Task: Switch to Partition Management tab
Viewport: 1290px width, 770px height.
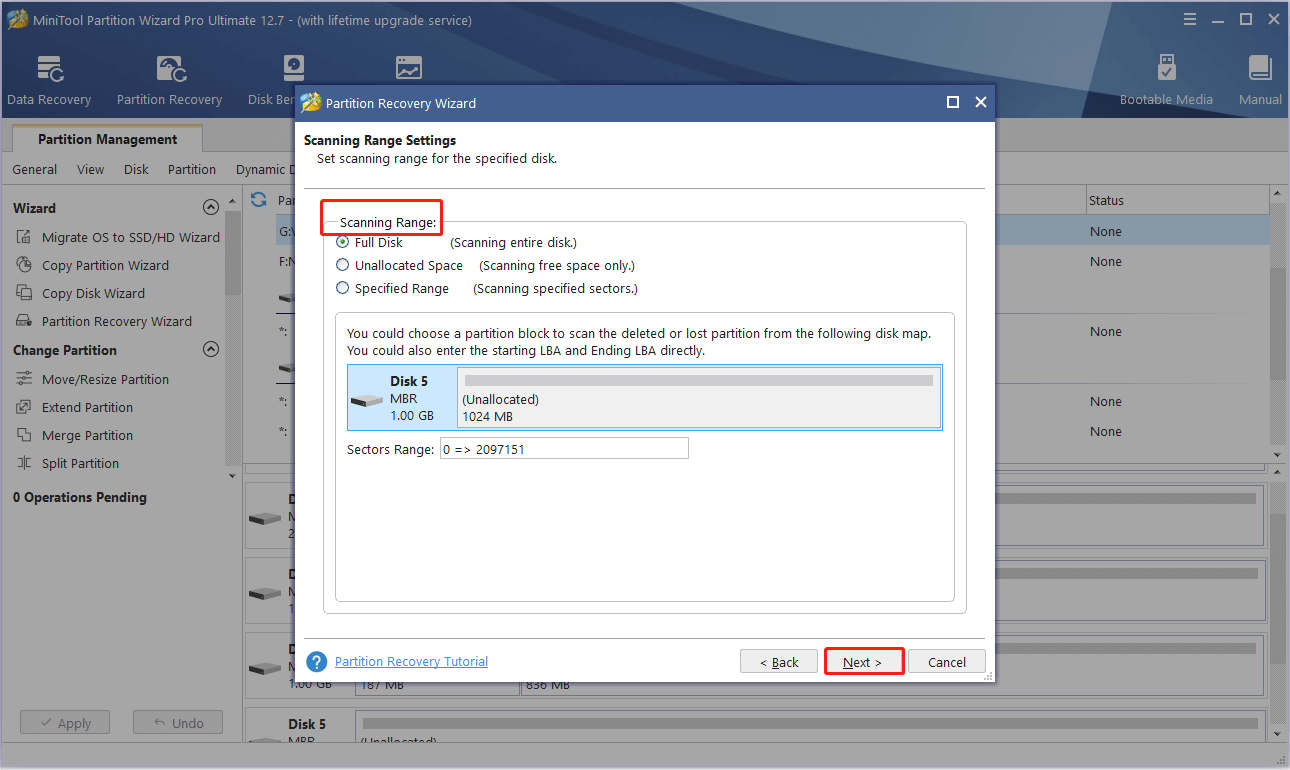Action: point(107,139)
